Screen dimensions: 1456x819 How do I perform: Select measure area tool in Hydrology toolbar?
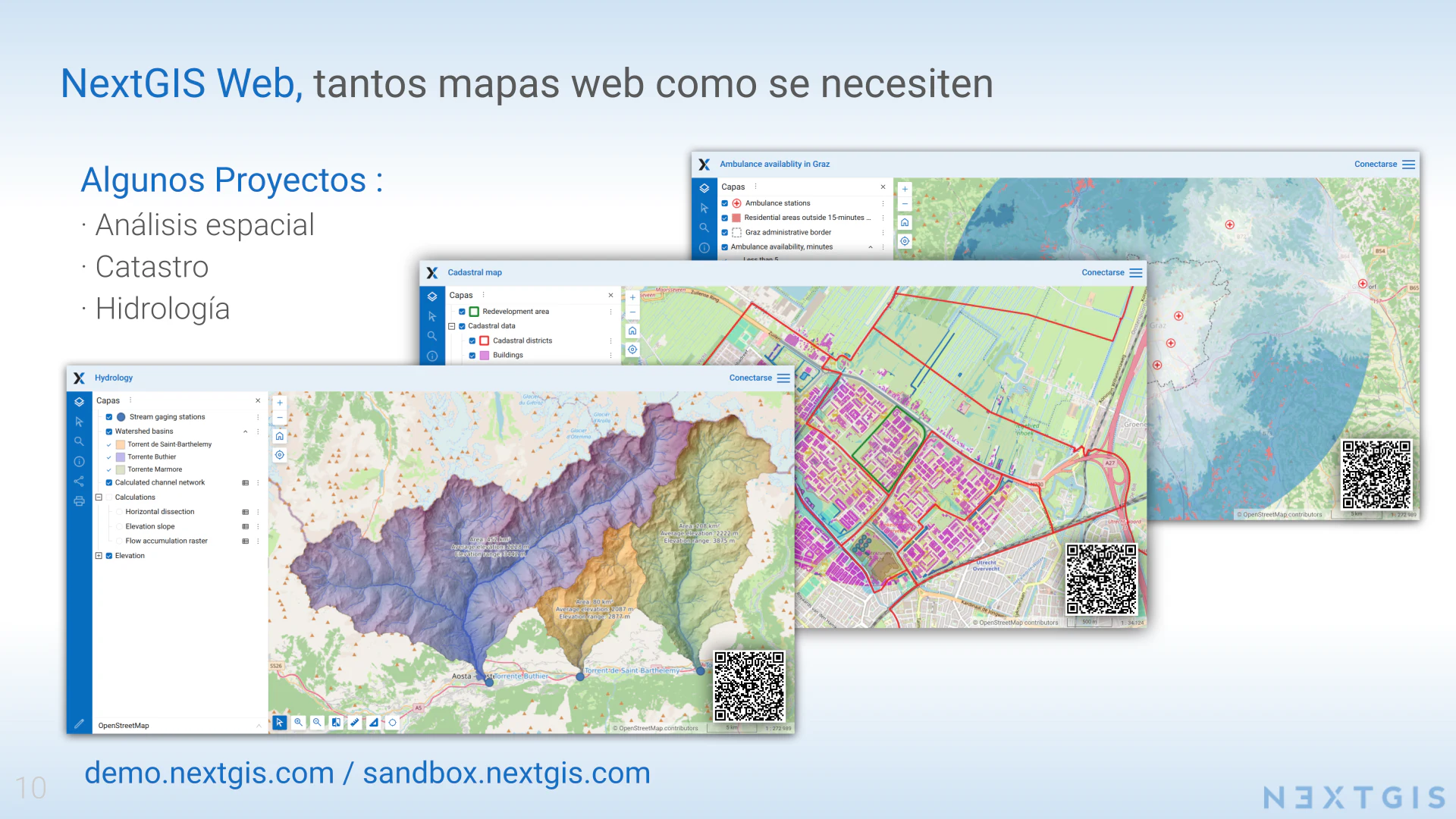tap(374, 723)
